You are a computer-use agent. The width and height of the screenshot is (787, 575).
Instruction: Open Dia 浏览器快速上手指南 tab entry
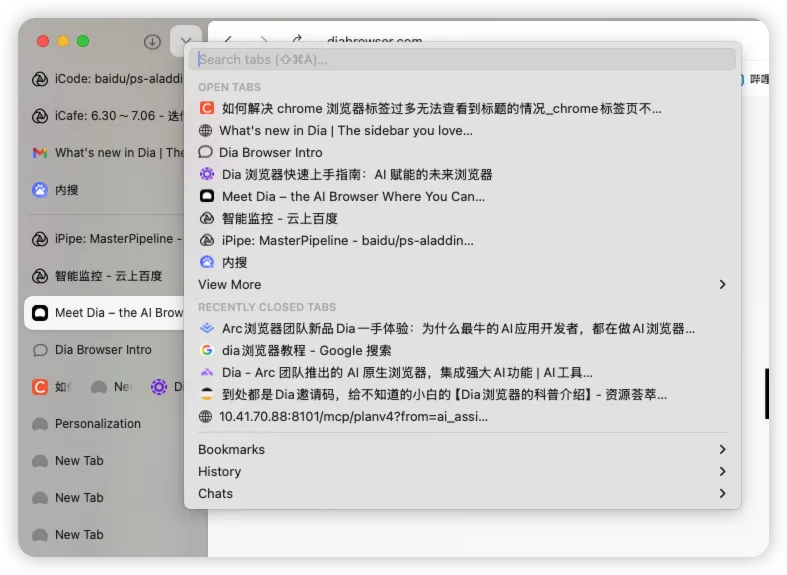(x=462, y=175)
